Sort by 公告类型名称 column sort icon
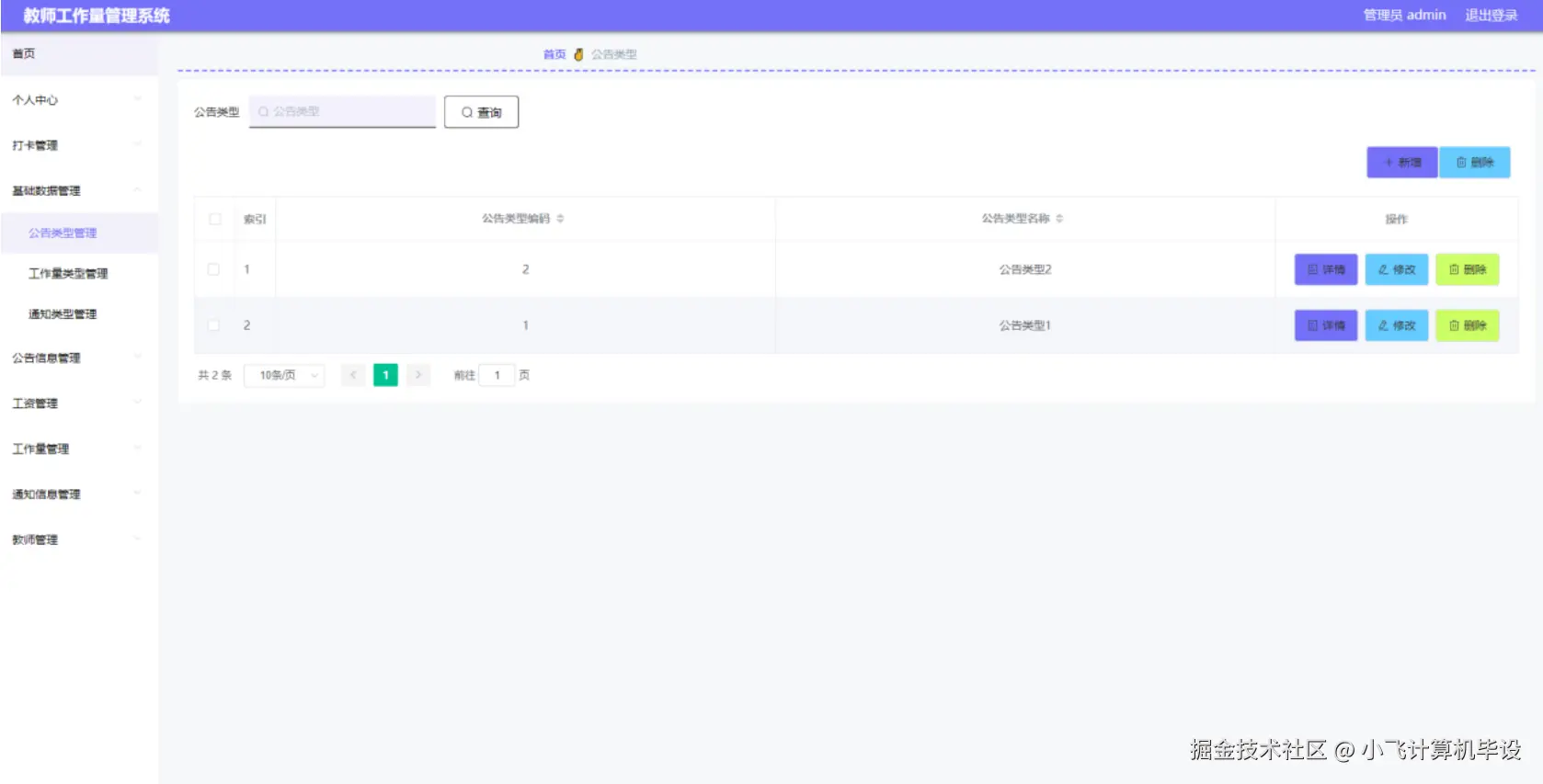This screenshot has height=784, width=1543. tap(1059, 219)
